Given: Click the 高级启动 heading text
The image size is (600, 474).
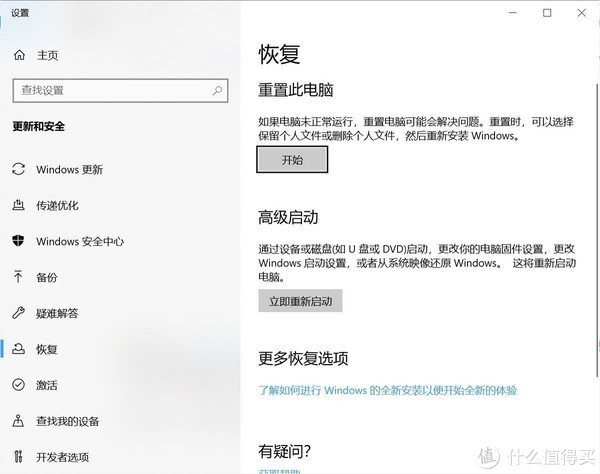Looking at the screenshot, I should click(x=288, y=217).
